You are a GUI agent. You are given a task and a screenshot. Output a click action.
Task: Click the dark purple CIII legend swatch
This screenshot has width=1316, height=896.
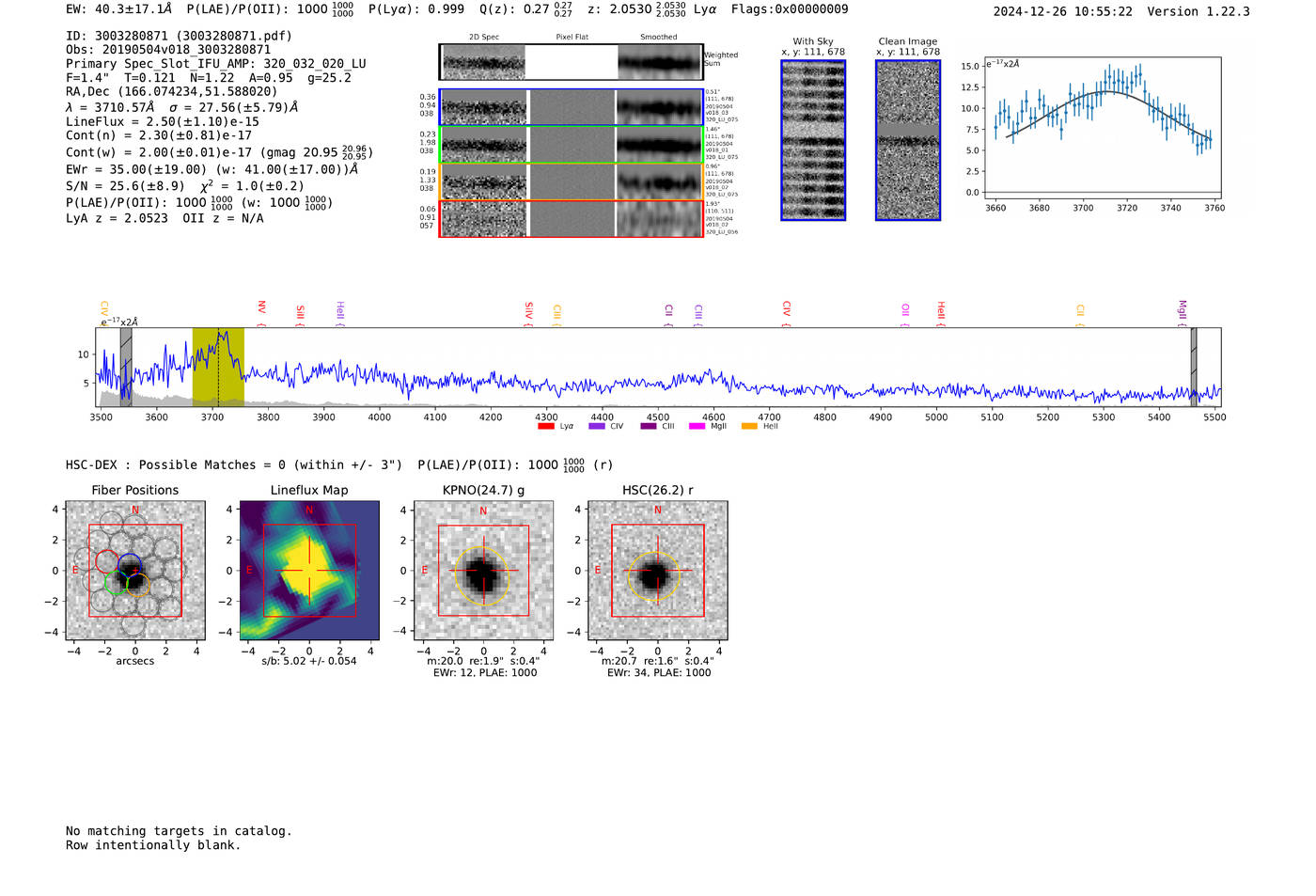coord(649,427)
